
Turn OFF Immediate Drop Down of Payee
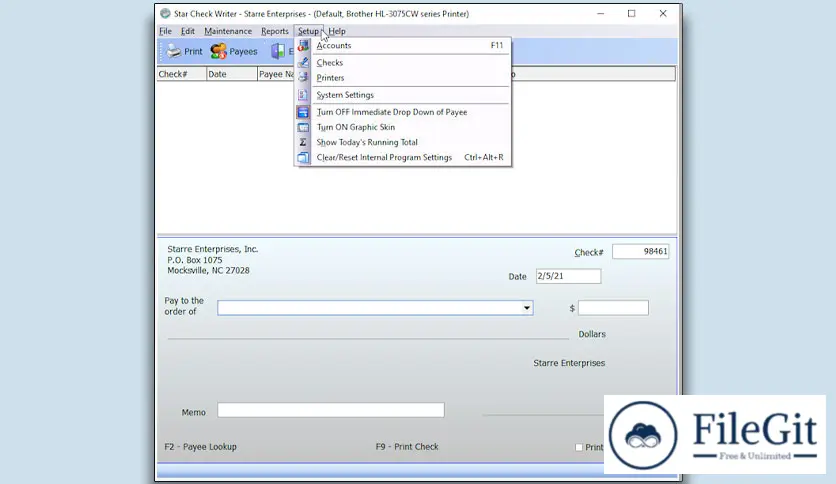click(403, 112)
